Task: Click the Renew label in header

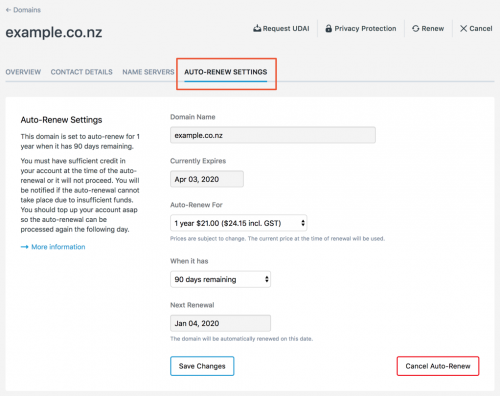Action: (x=433, y=28)
